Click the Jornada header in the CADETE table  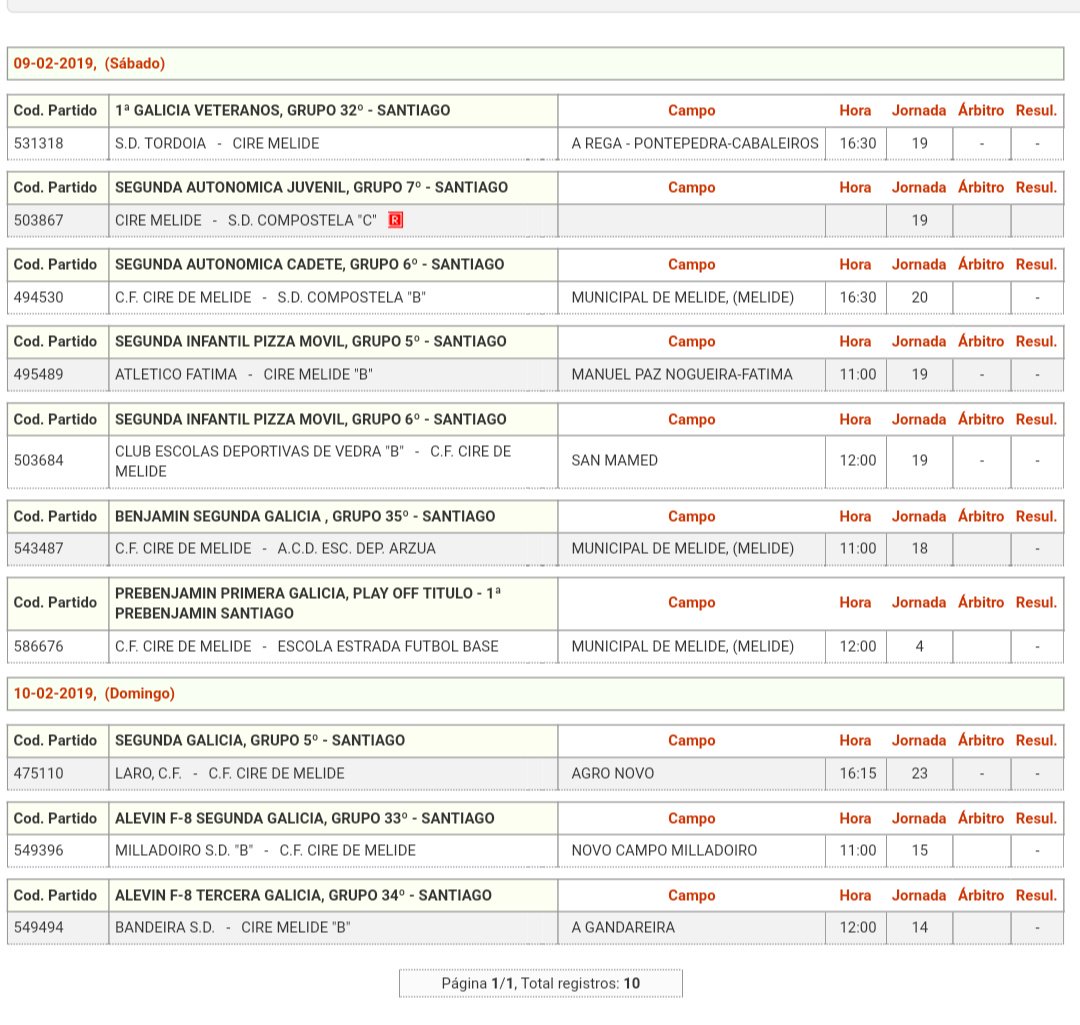919,265
